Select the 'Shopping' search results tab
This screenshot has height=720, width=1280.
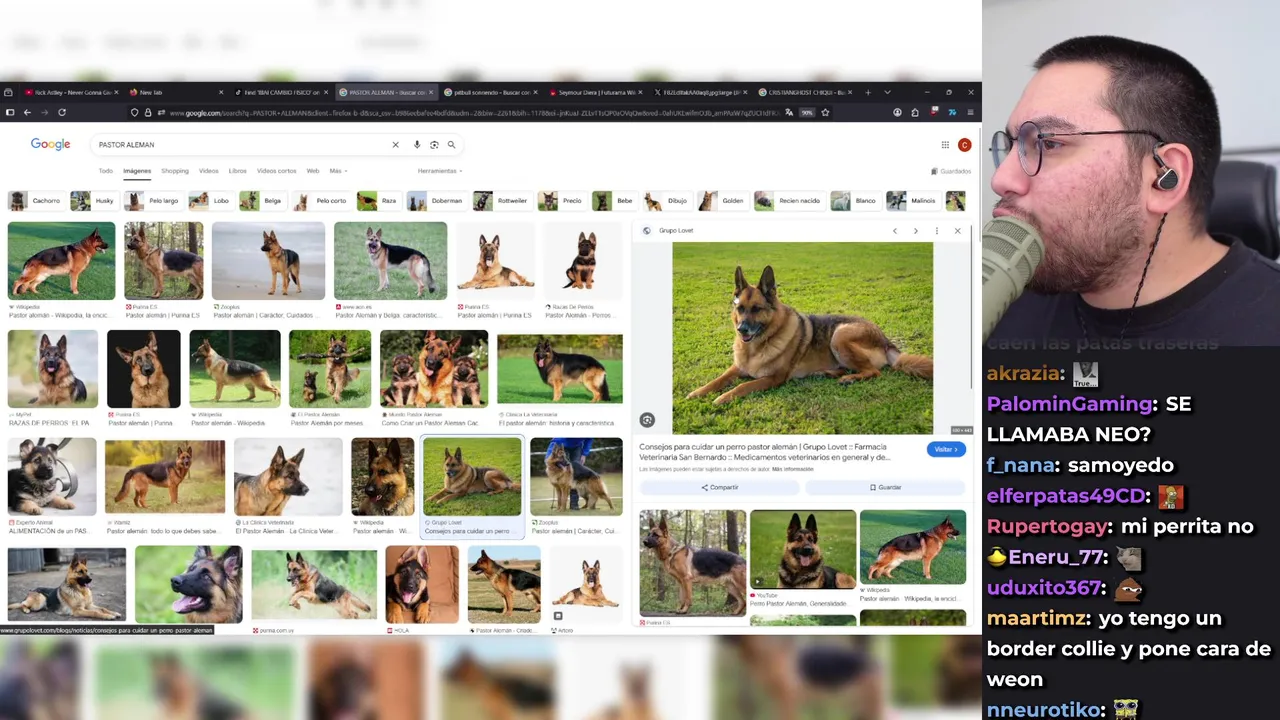tap(175, 171)
